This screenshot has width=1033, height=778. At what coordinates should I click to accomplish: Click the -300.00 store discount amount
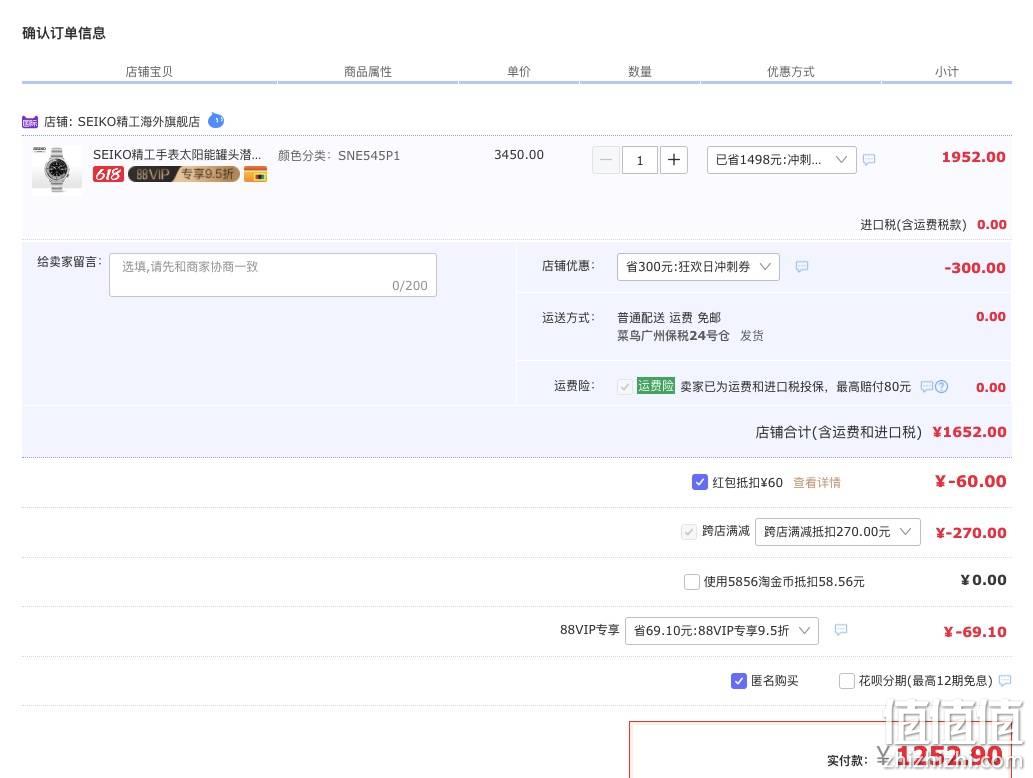pyautogui.click(x=974, y=268)
